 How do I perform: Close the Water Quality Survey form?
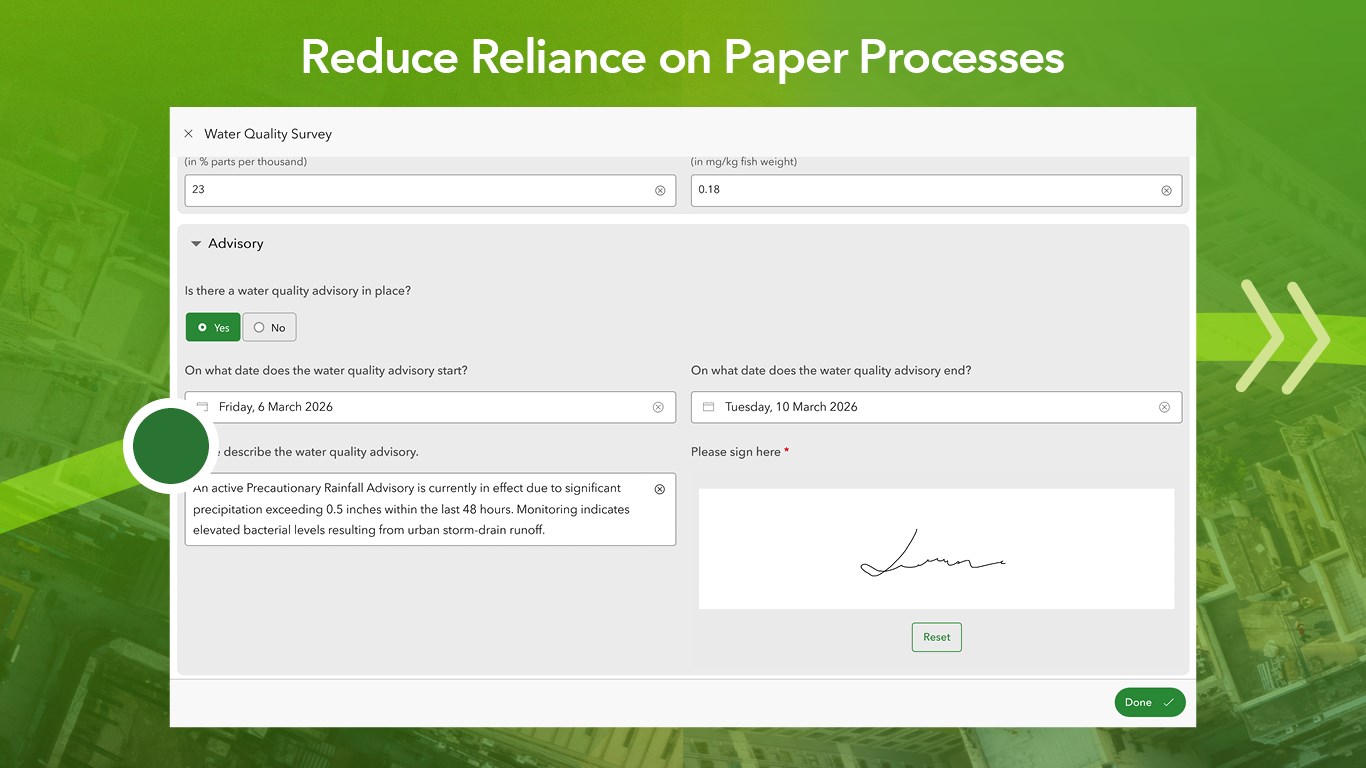[x=188, y=134]
